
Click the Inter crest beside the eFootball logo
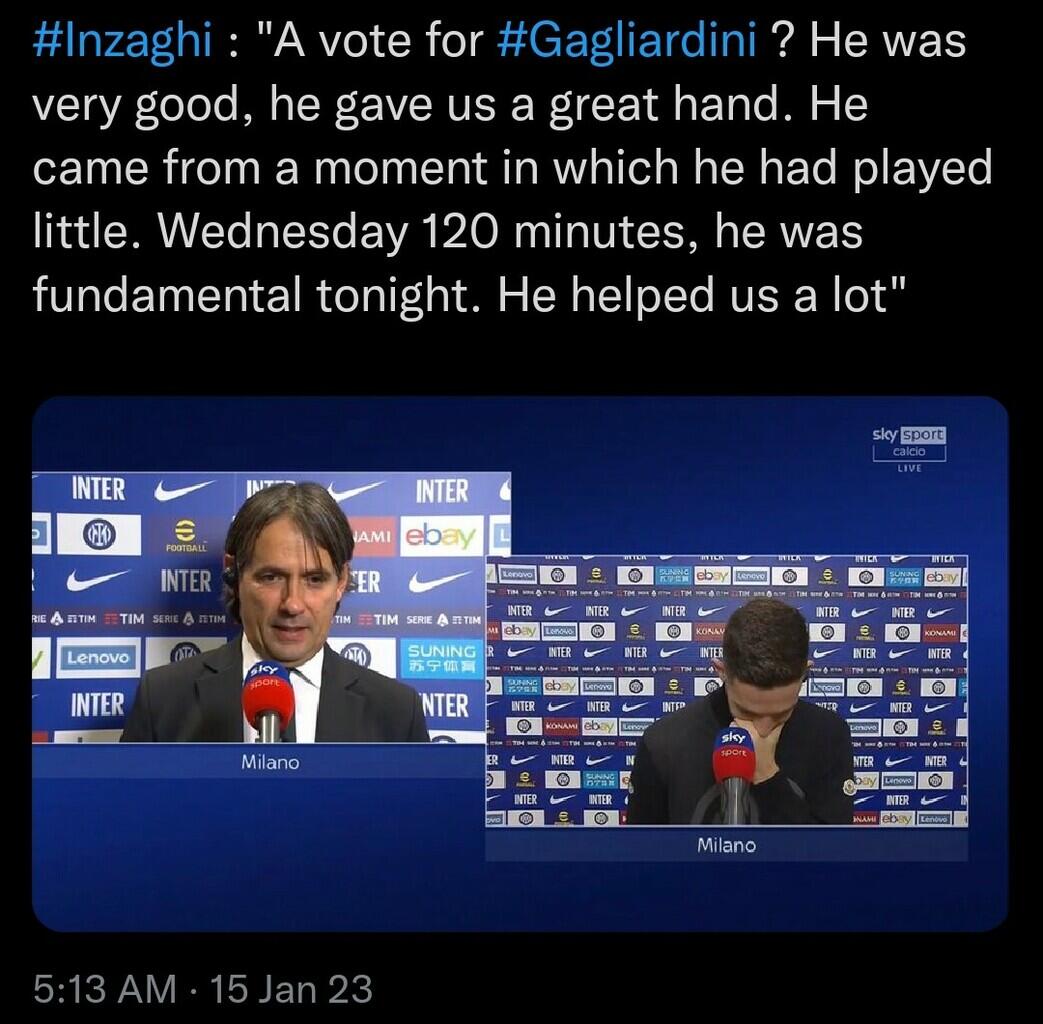[98, 535]
